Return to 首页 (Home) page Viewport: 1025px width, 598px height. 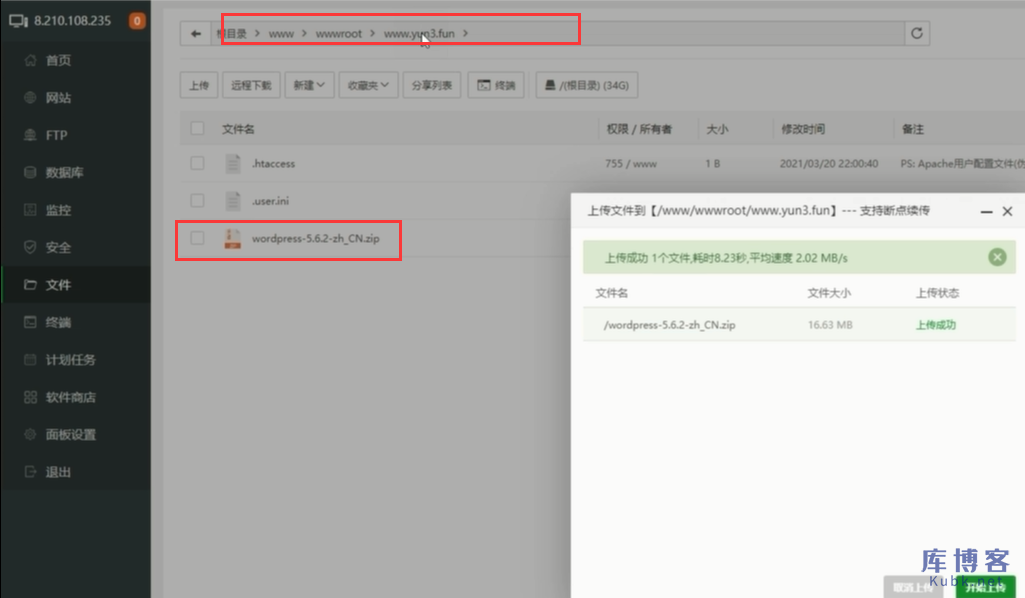pos(57,60)
